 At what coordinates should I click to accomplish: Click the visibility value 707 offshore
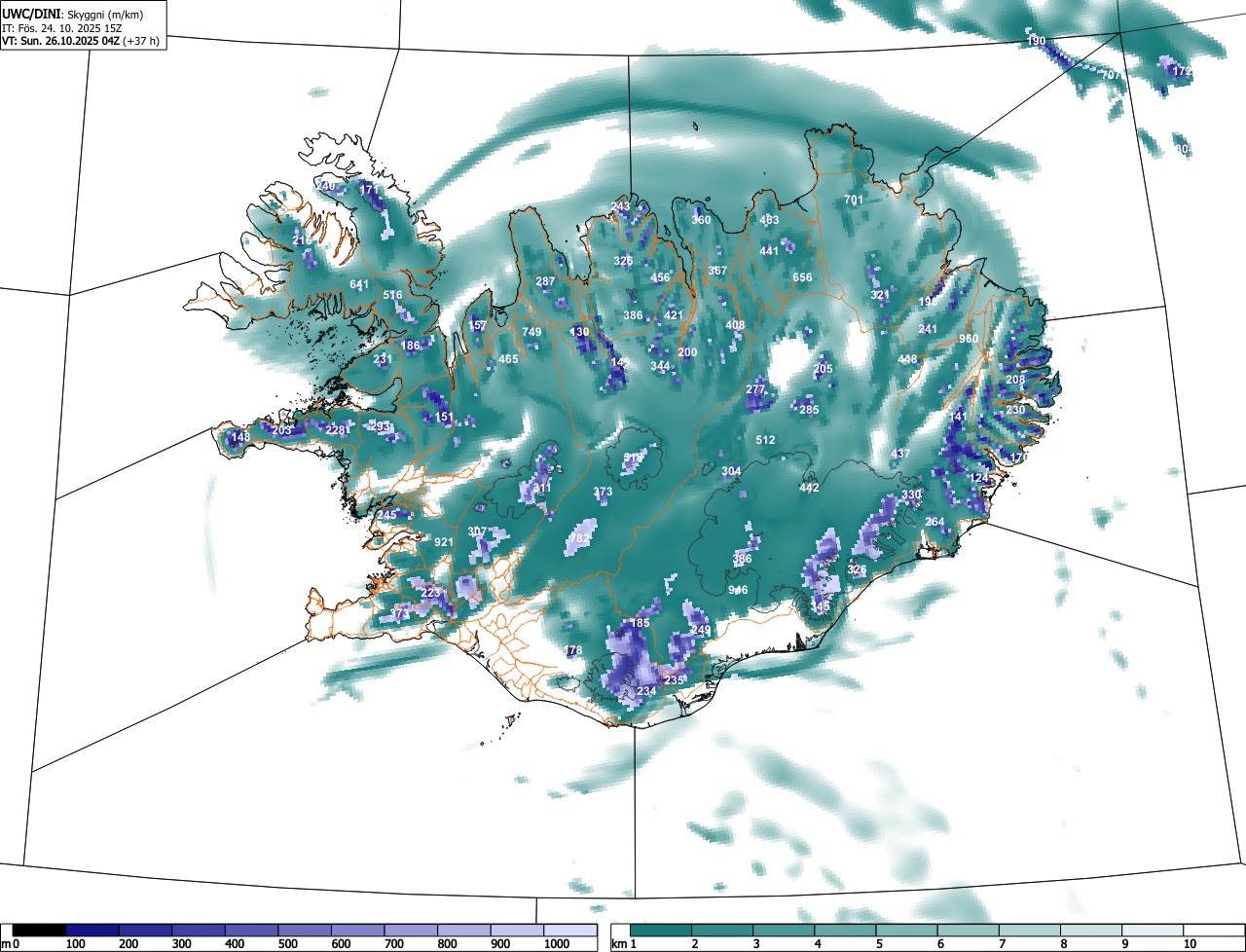point(1110,75)
